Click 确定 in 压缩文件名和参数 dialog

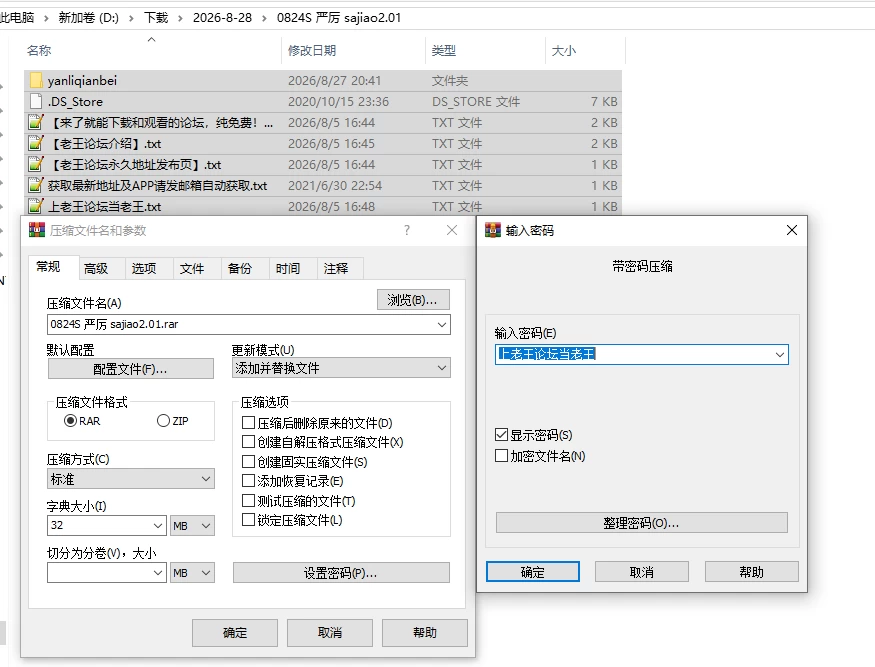coord(235,632)
